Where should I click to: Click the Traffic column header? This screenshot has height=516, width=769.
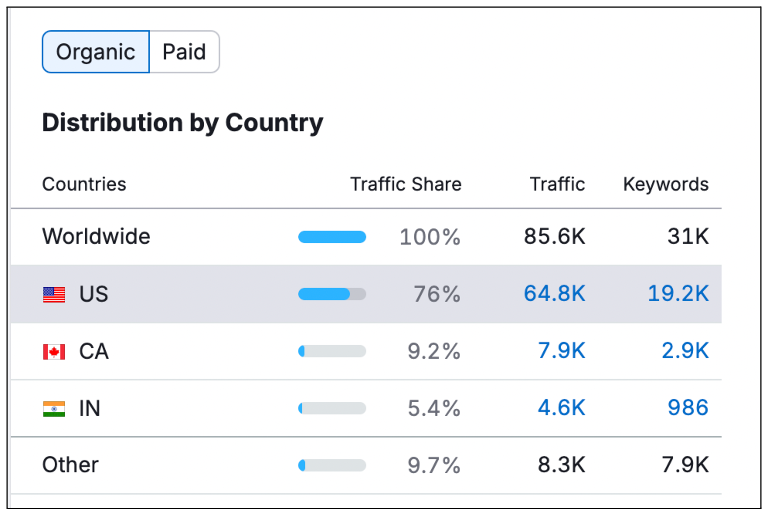point(557,184)
